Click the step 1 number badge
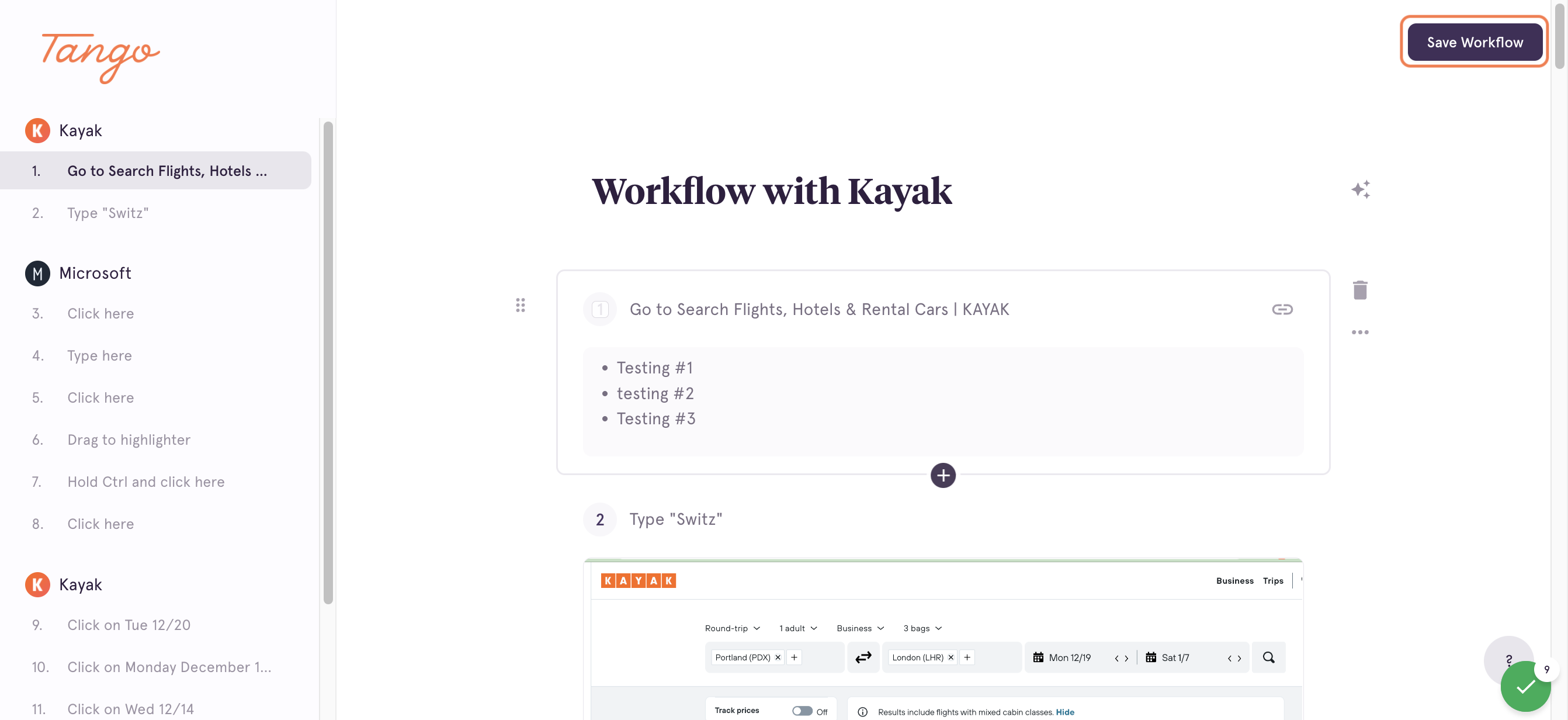 pyautogui.click(x=599, y=309)
